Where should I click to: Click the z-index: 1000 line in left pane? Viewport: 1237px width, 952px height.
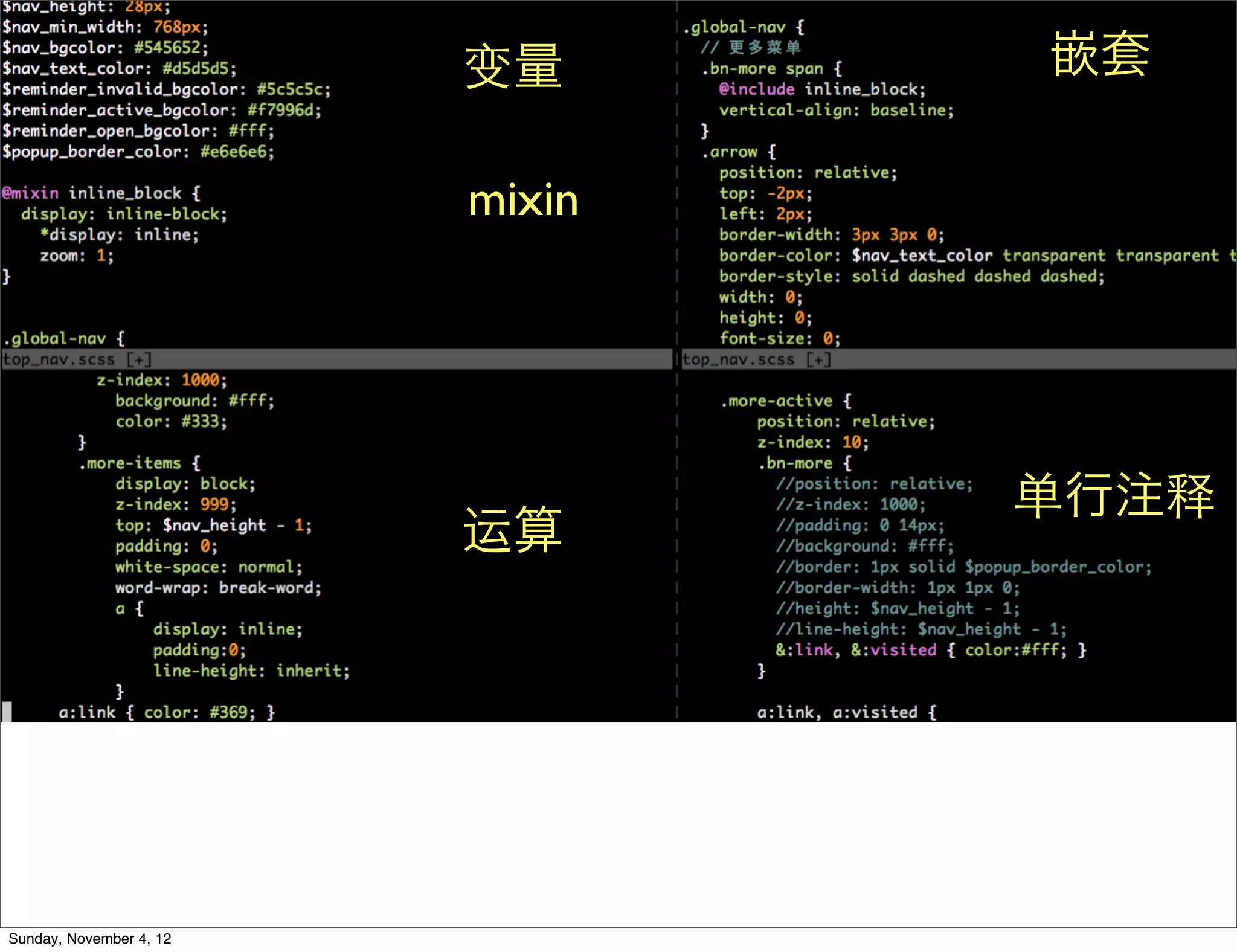click(x=162, y=380)
